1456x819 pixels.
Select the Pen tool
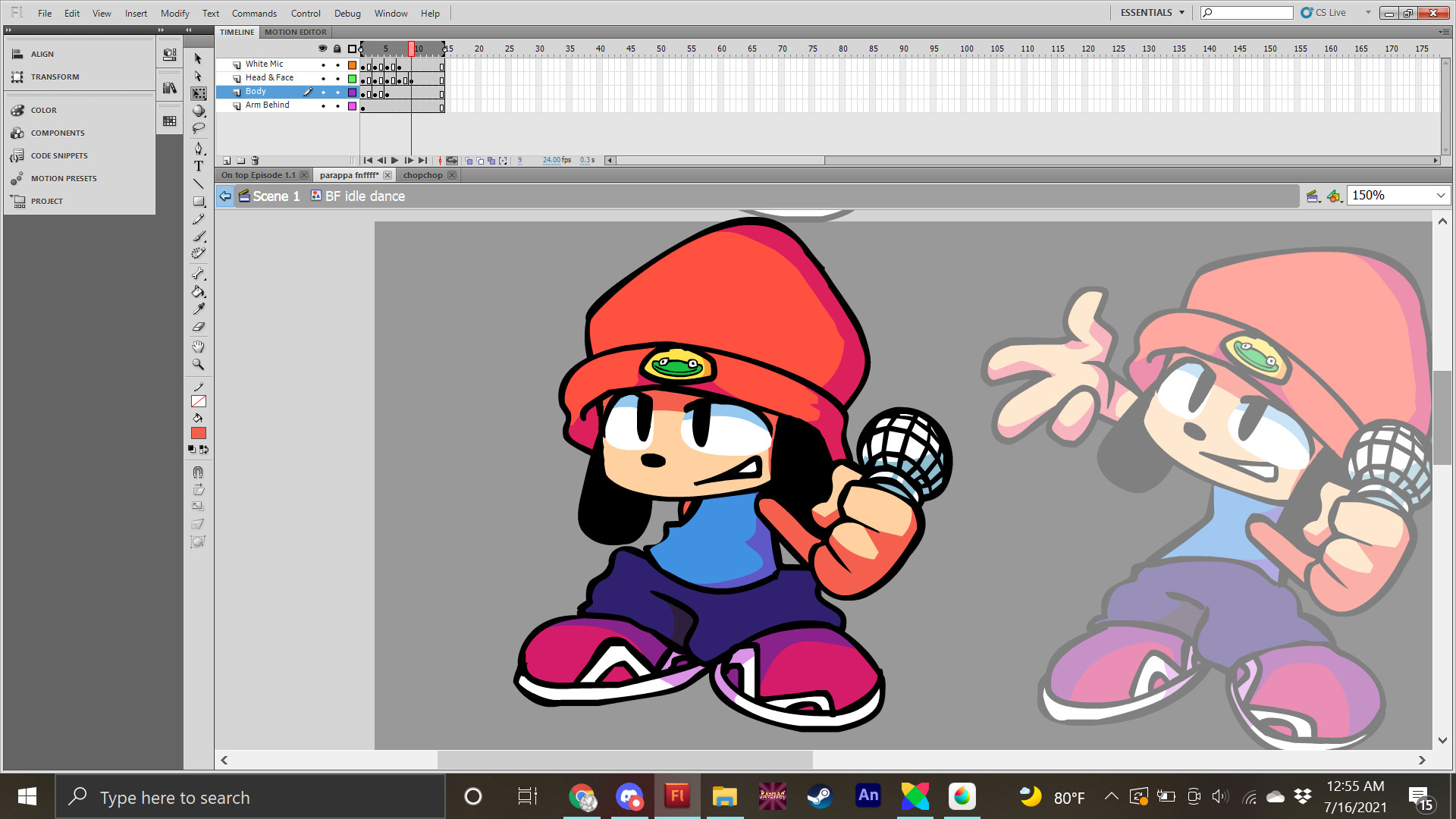[x=199, y=149]
